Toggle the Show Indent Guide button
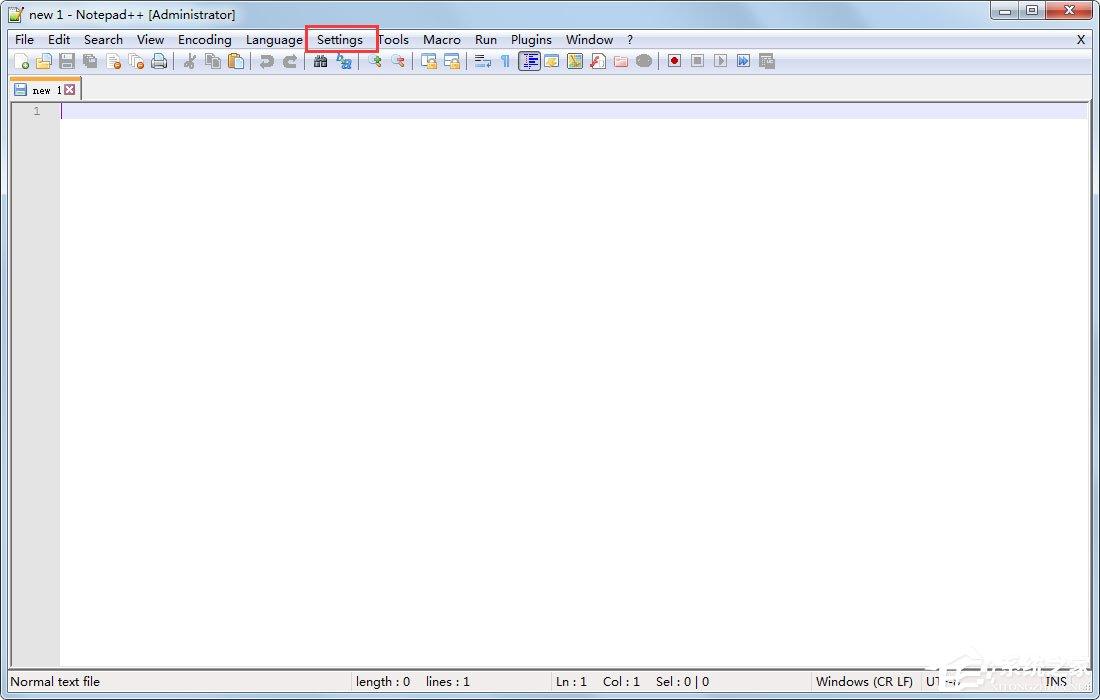This screenshot has width=1100, height=700. pyautogui.click(x=529, y=62)
